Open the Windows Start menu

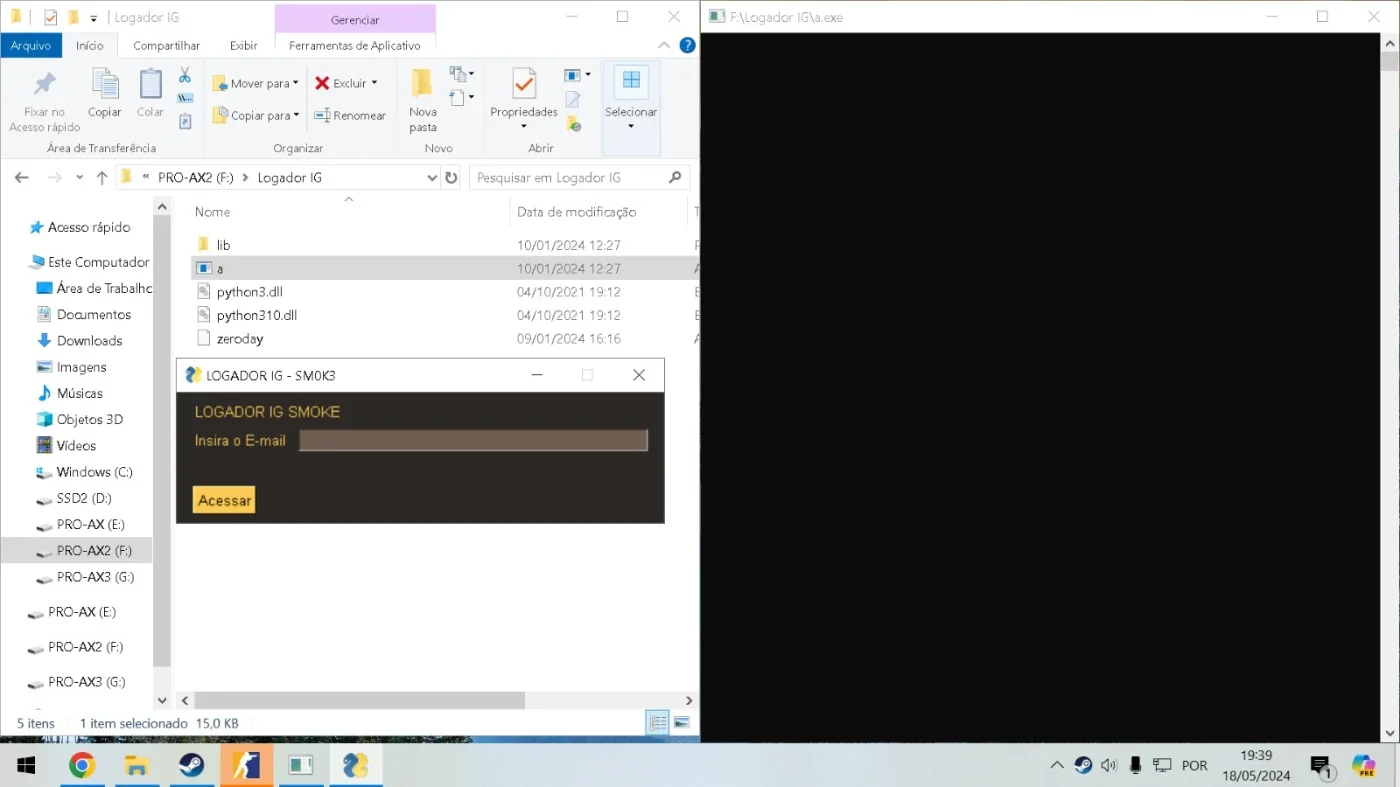tap(27, 766)
